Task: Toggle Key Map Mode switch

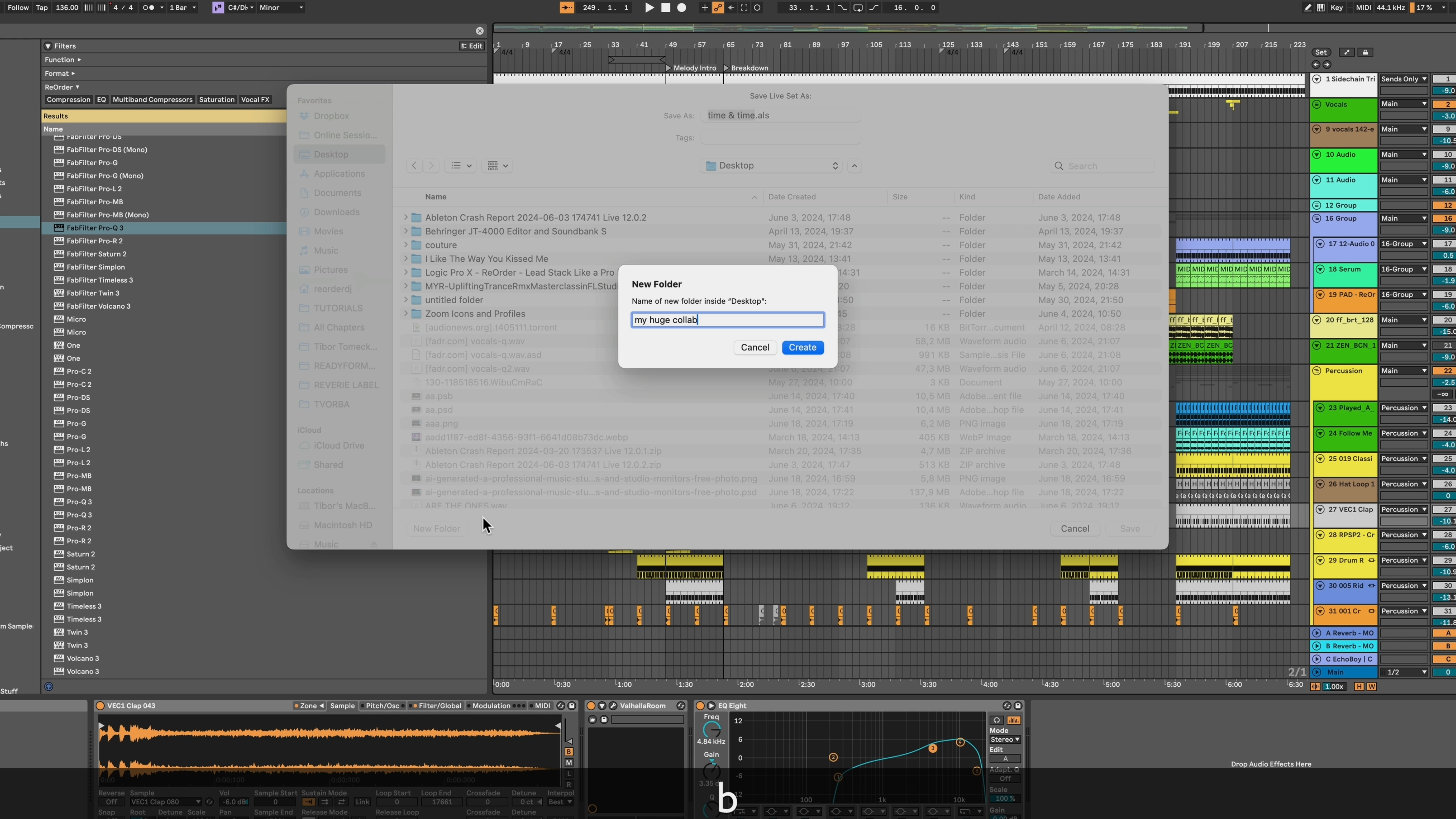Action: pos(1336,7)
